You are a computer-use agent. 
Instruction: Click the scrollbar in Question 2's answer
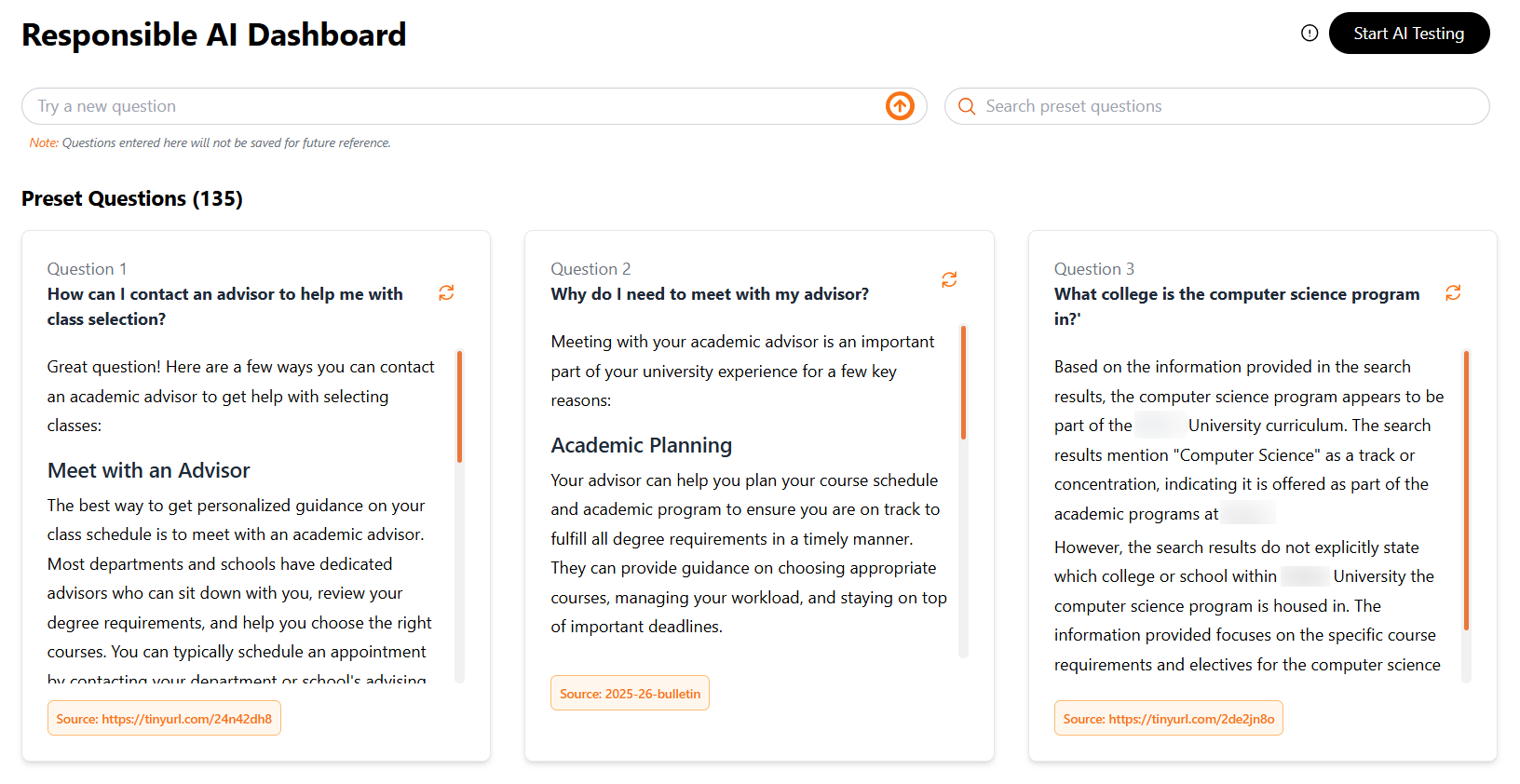coord(963,382)
